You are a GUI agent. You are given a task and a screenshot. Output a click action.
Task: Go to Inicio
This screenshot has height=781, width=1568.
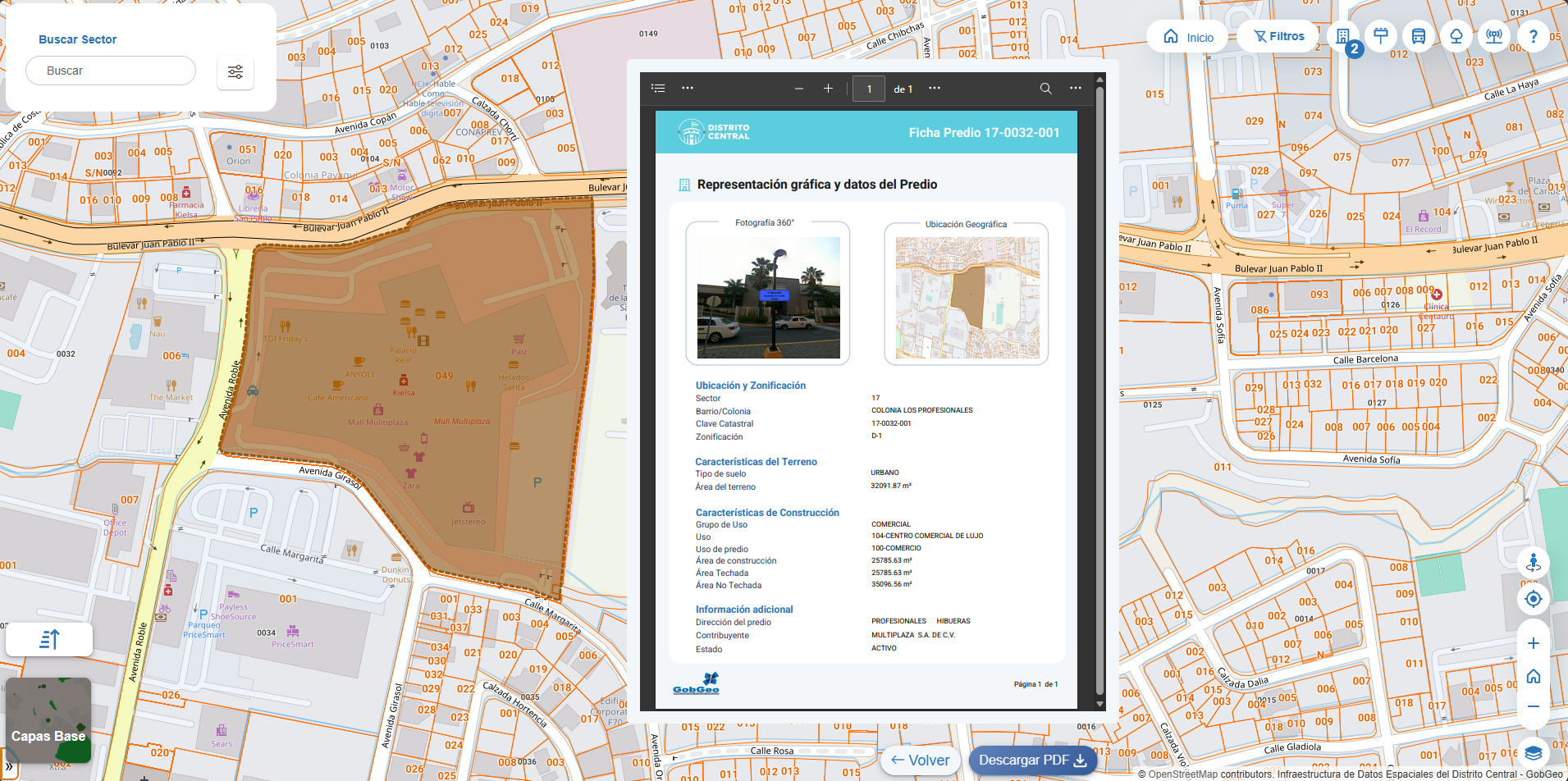click(1188, 37)
